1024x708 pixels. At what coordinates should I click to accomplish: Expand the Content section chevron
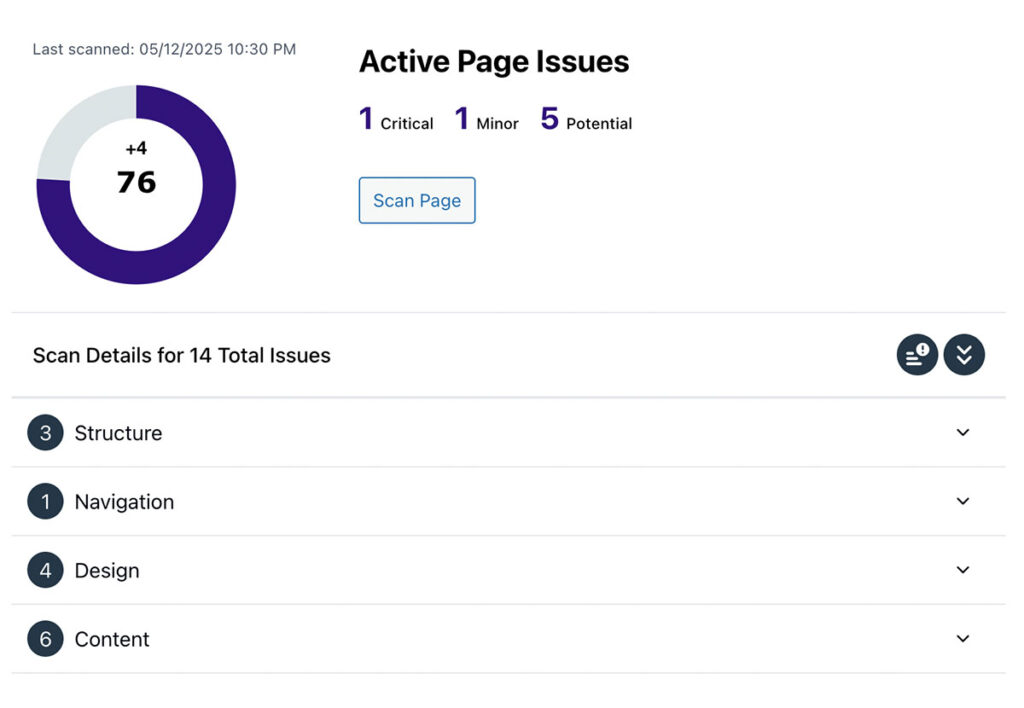coord(963,638)
